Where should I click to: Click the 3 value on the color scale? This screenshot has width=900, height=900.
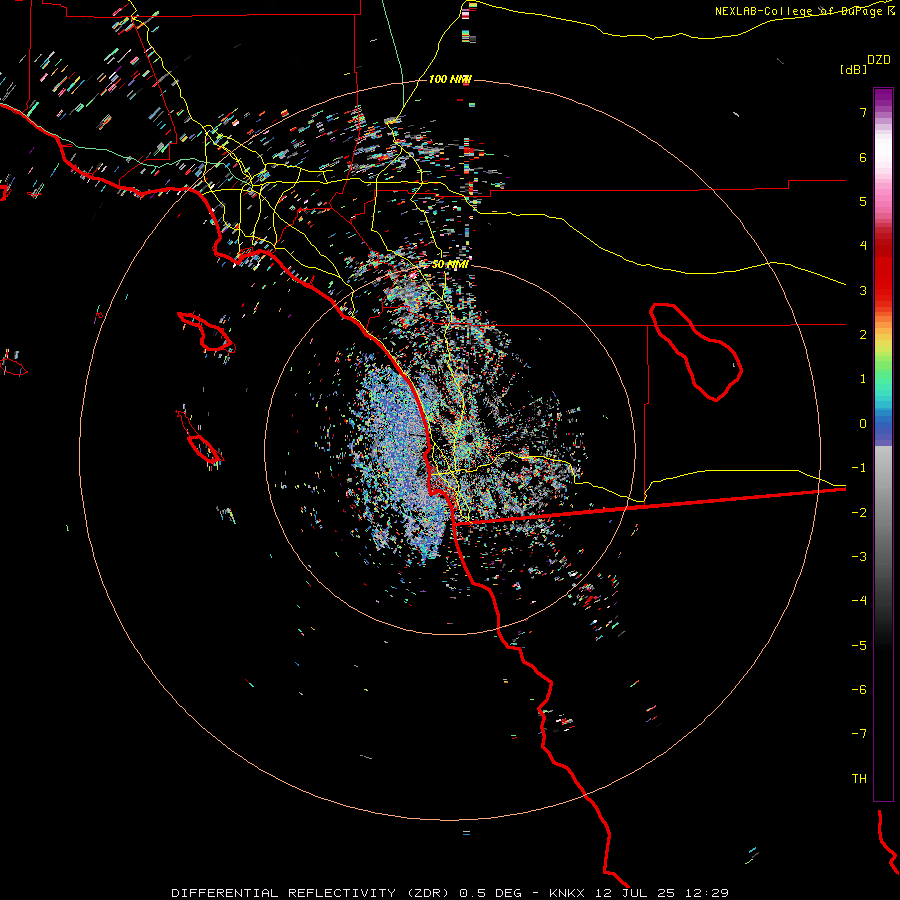[x=863, y=290]
